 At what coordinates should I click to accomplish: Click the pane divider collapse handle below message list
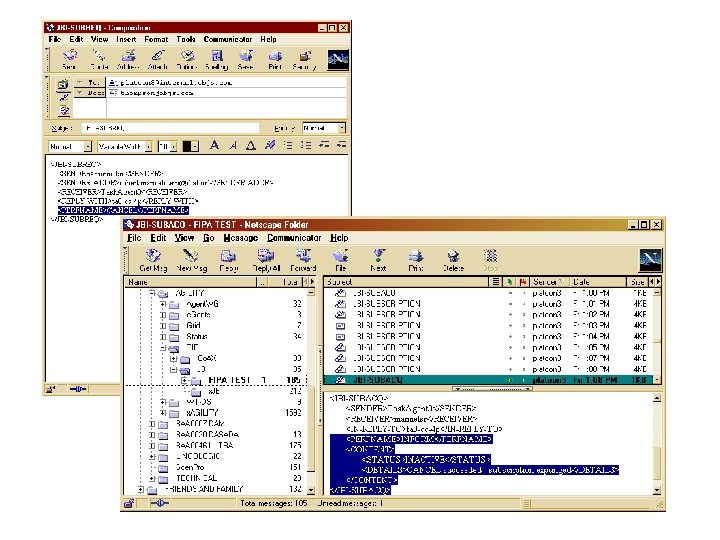pyautogui.click(x=492, y=389)
